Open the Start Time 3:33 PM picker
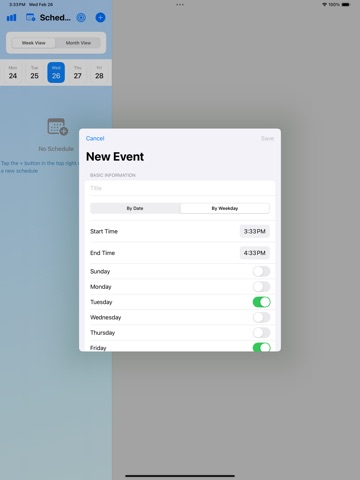Viewport: 360px width, 480px height. (255, 231)
